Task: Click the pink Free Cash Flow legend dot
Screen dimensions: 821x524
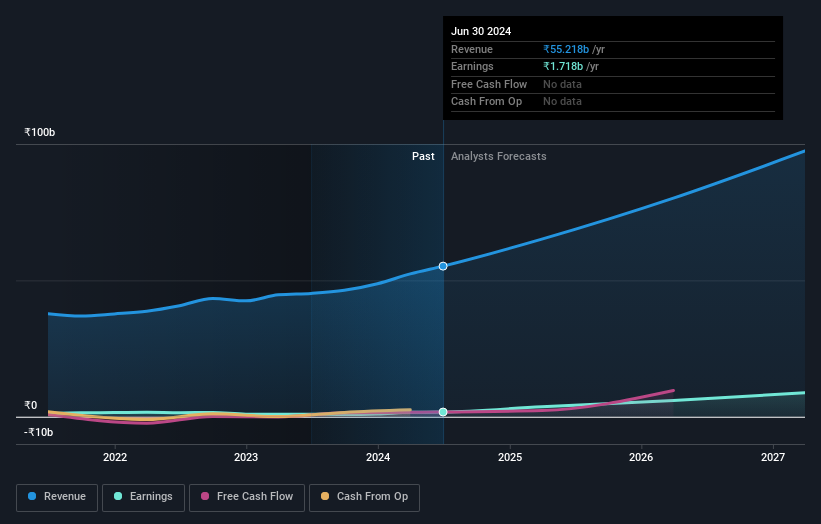Action: (x=205, y=496)
